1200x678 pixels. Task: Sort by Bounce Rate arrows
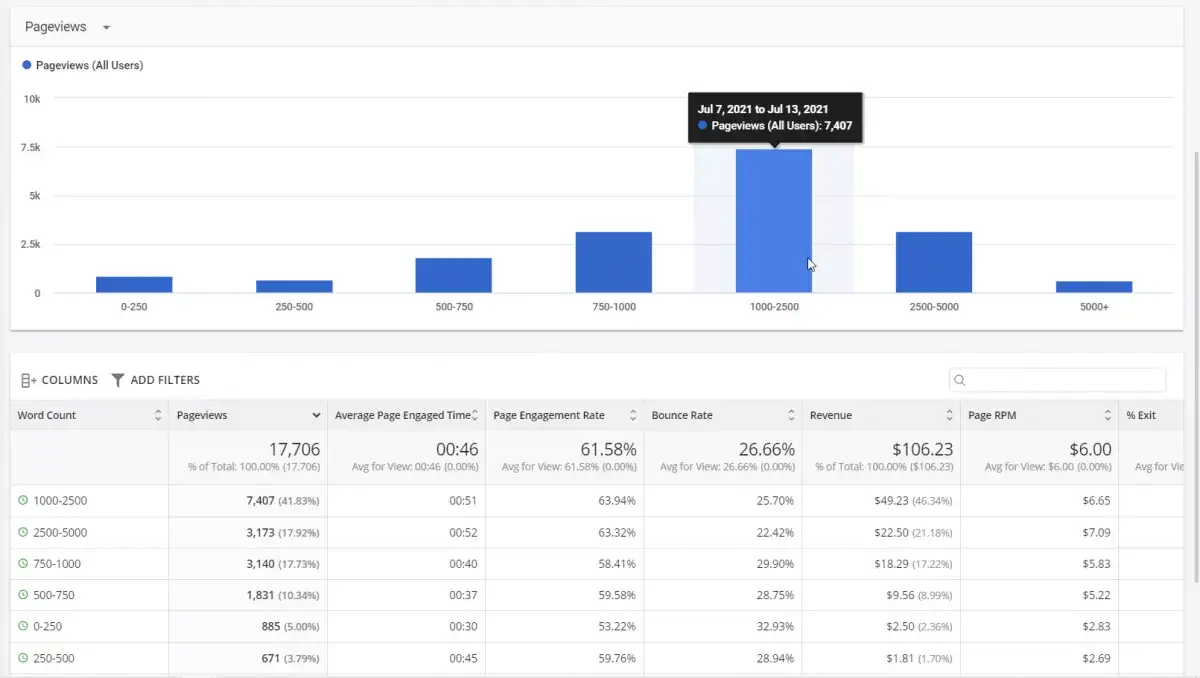point(791,415)
